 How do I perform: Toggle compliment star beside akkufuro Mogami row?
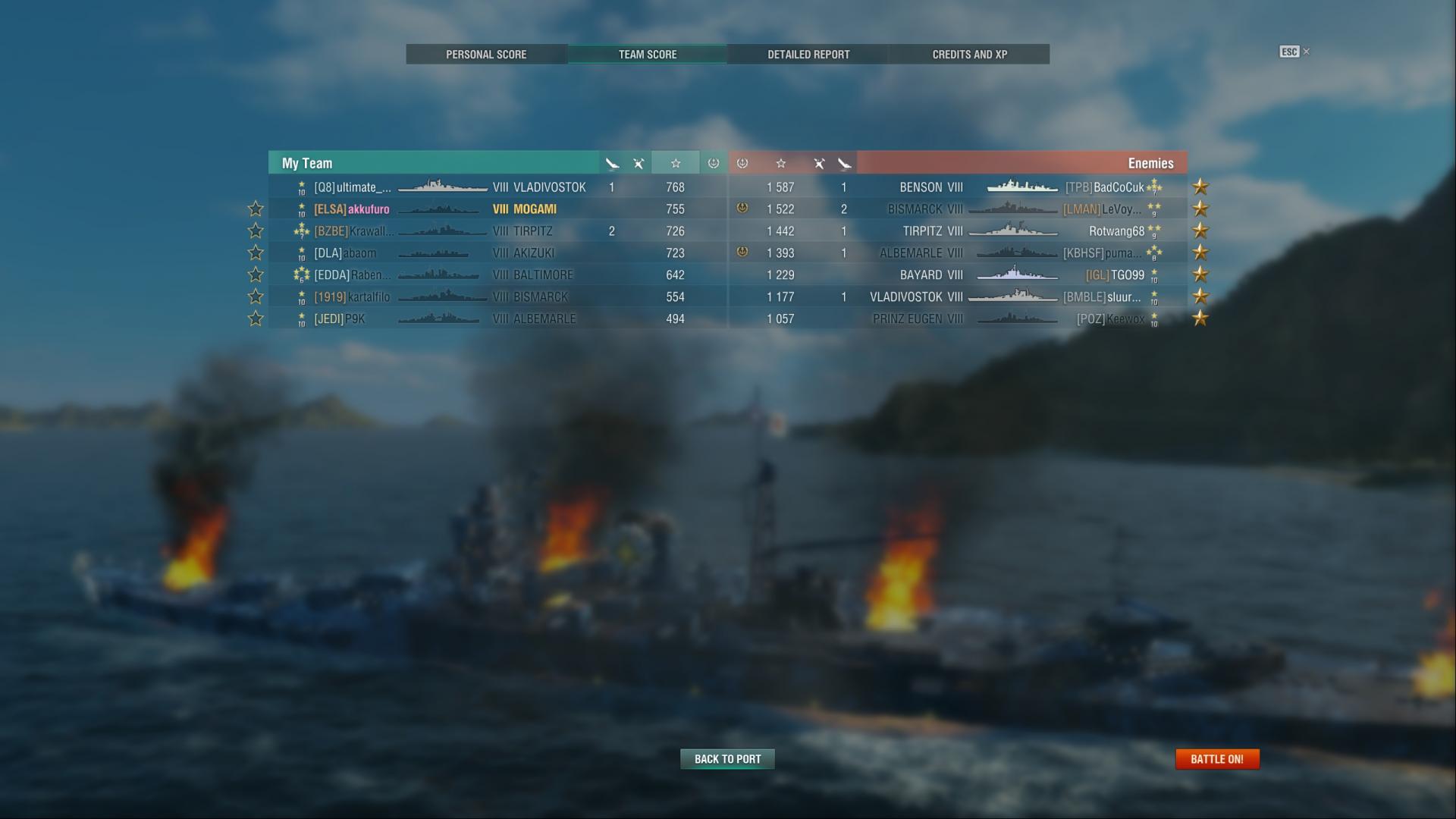(x=256, y=209)
